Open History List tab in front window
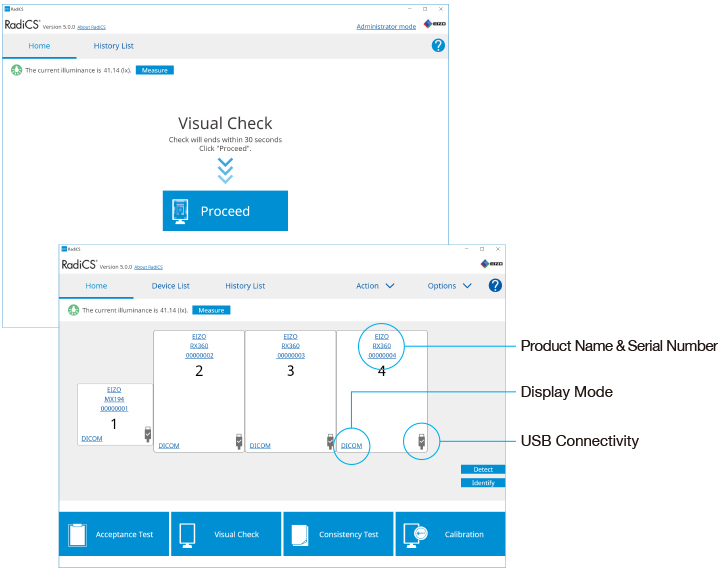 click(x=245, y=286)
